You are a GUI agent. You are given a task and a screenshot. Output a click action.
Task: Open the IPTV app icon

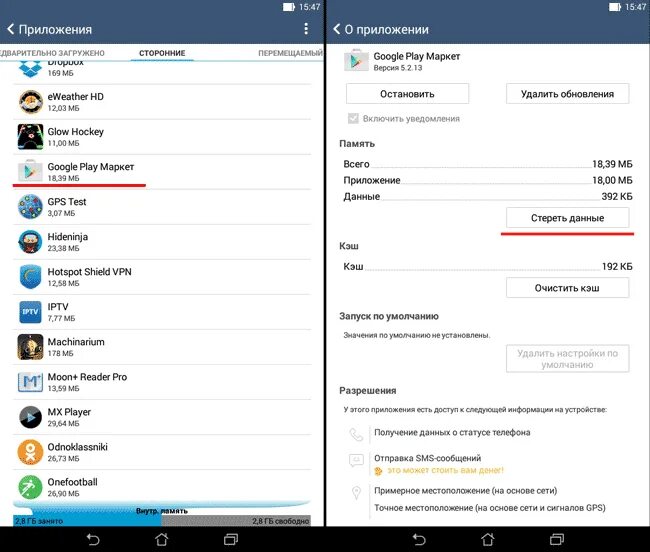coord(30,312)
